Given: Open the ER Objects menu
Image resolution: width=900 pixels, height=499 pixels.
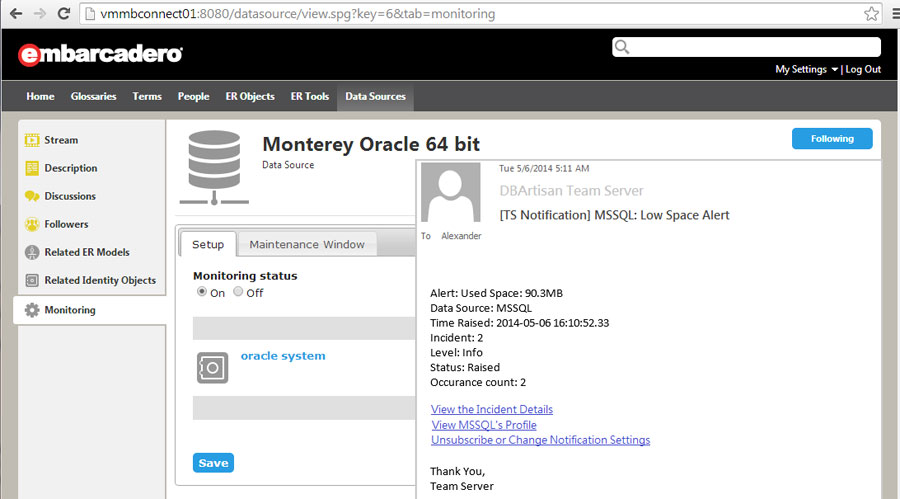Looking at the screenshot, I should [x=250, y=96].
